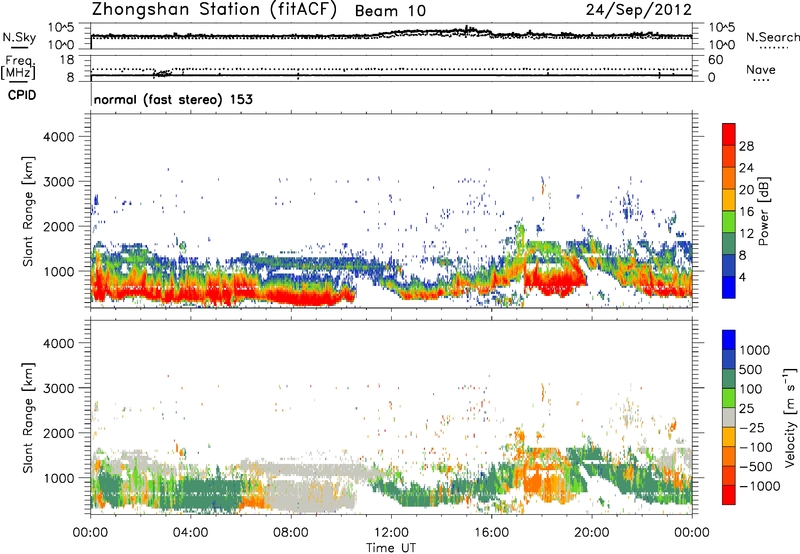The width and height of the screenshot is (800, 554).
Task: Click the 'Slant Range [km]' label of power panel
Action: (x=28, y=211)
